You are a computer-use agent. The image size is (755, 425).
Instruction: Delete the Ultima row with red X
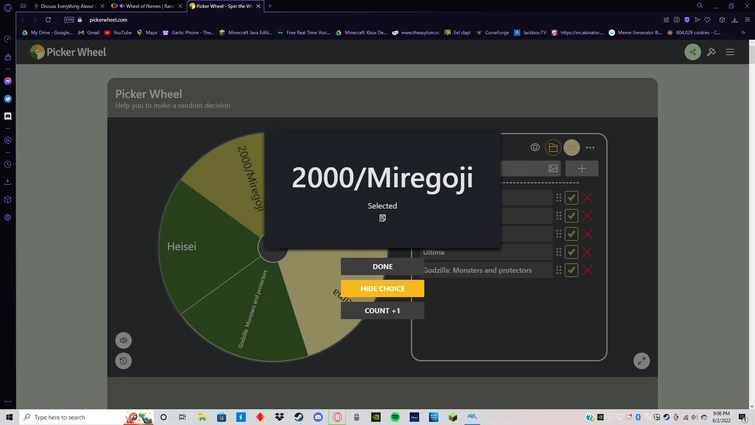pyautogui.click(x=587, y=252)
